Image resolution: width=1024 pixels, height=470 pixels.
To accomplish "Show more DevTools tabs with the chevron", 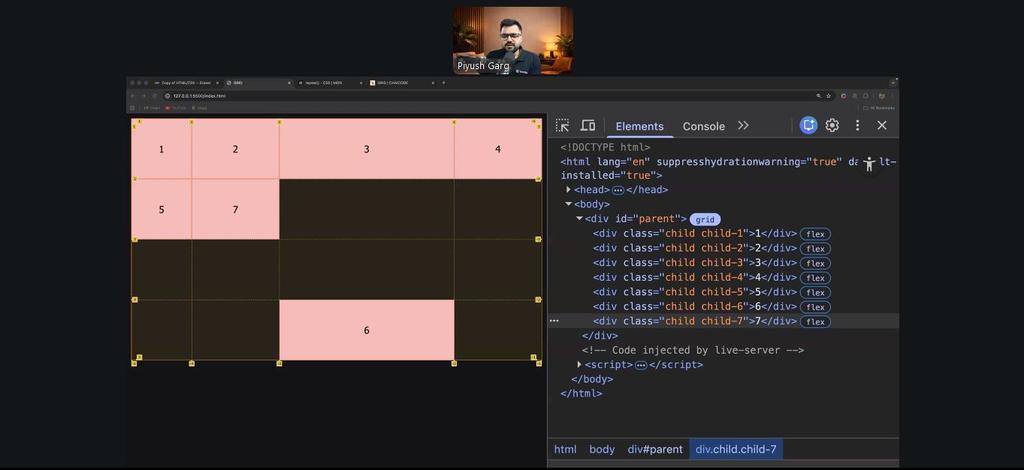I will click(743, 125).
